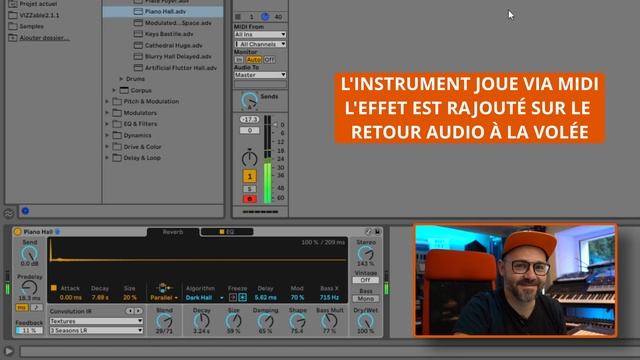Select Artificial Flutter Hall.adv preset
The image size is (640, 360).
tap(180, 68)
